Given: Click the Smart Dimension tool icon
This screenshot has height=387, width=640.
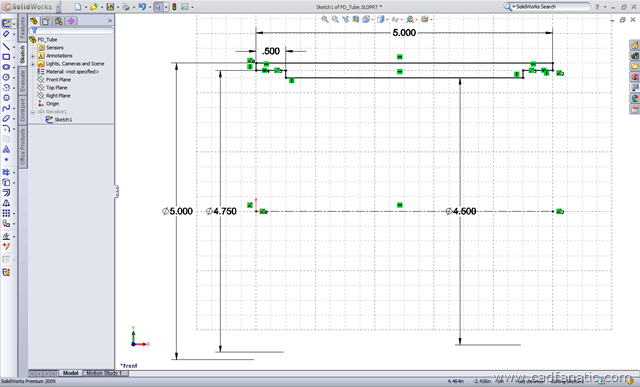Looking at the screenshot, I should pos(6,34).
